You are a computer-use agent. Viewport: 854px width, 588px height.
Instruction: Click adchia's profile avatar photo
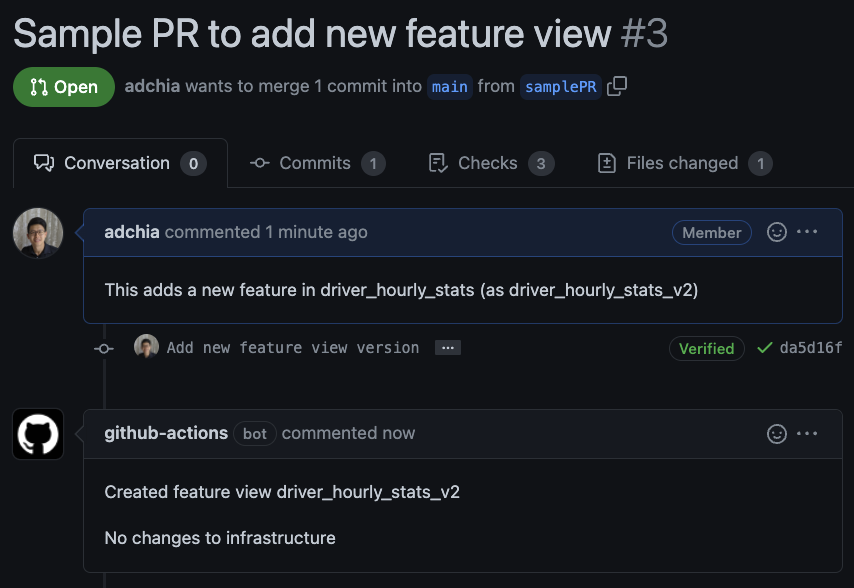click(x=38, y=234)
